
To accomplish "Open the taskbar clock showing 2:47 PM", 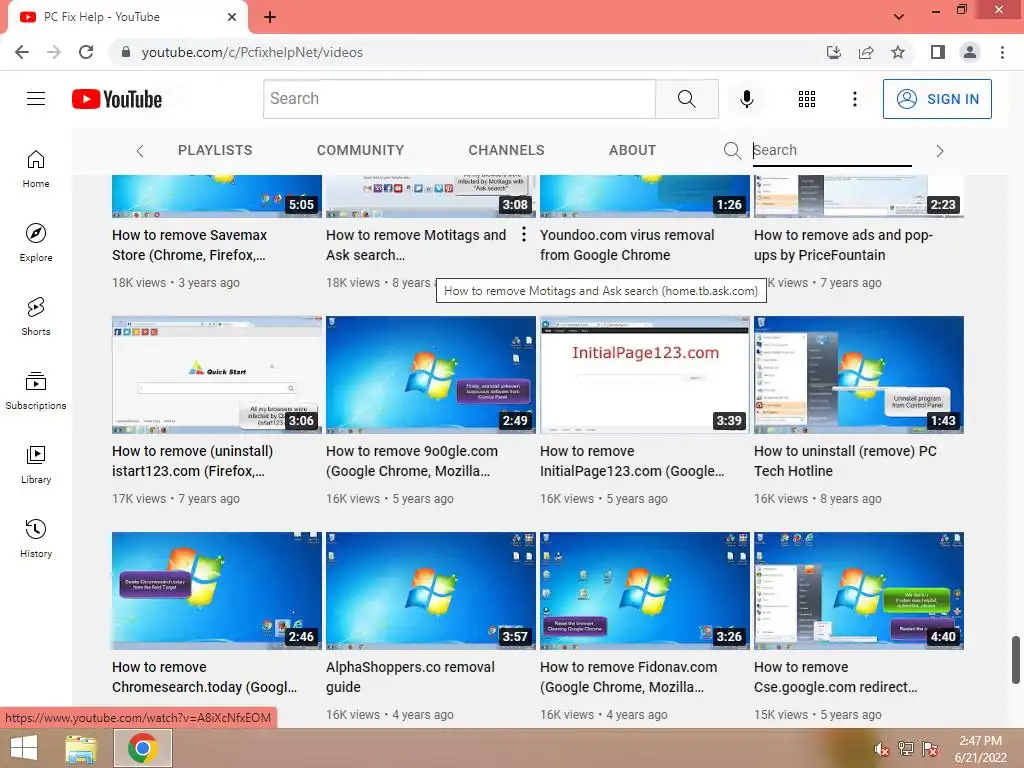I will [x=980, y=749].
